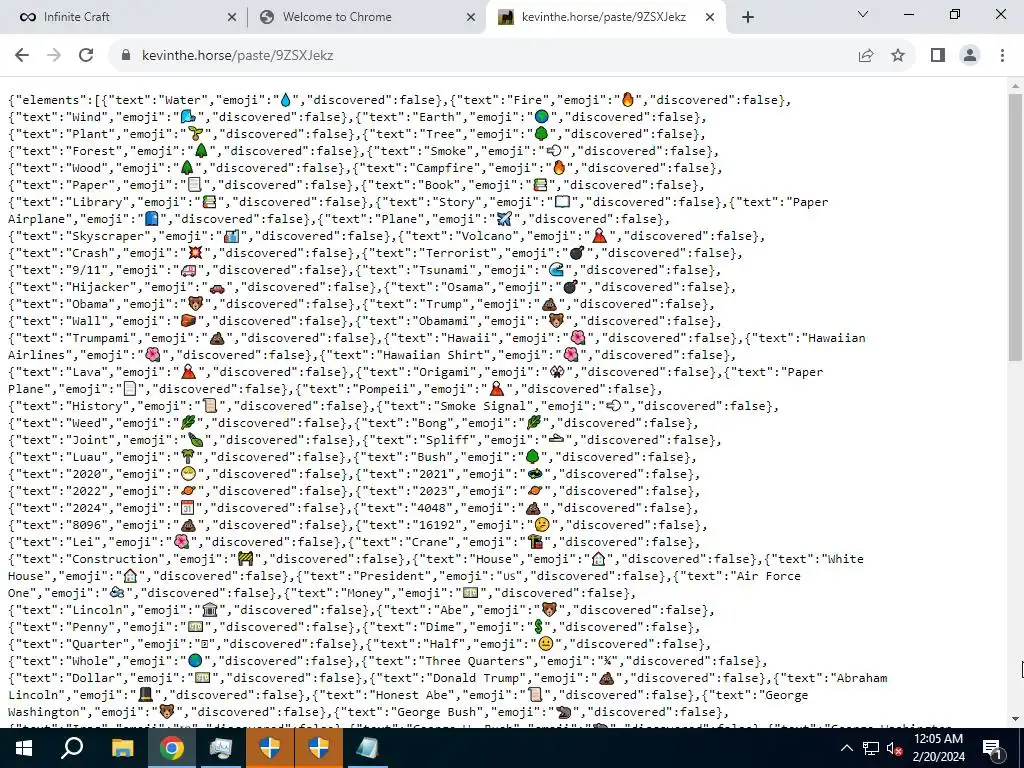Viewport: 1024px width, 768px height.
Task: Click the text "Donald Trump"
Action: tap(474, 677)
